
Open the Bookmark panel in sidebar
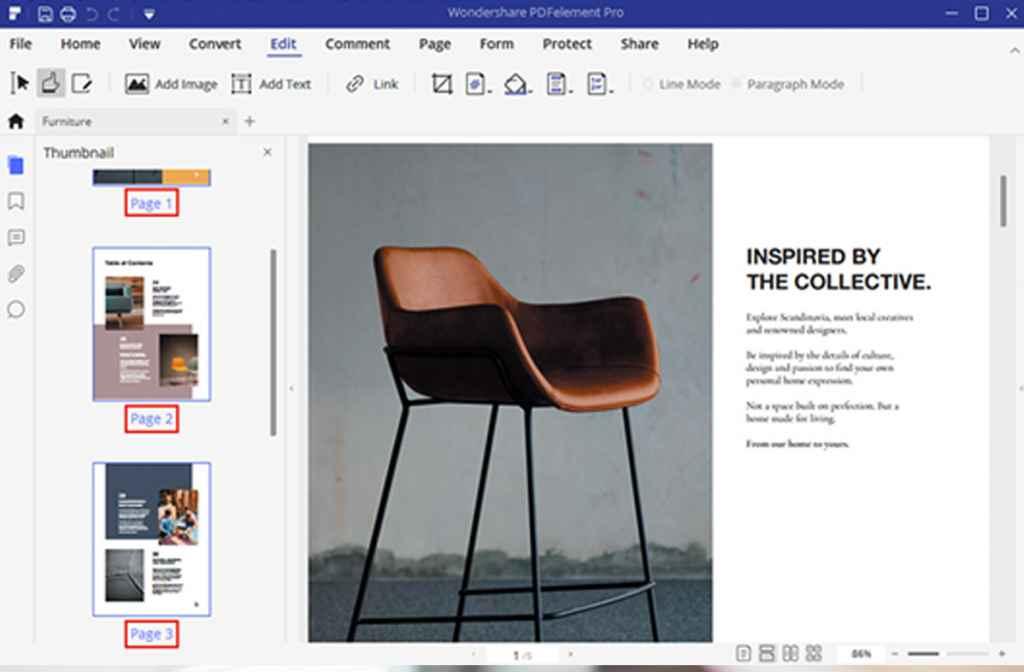[x=16, y=202]
